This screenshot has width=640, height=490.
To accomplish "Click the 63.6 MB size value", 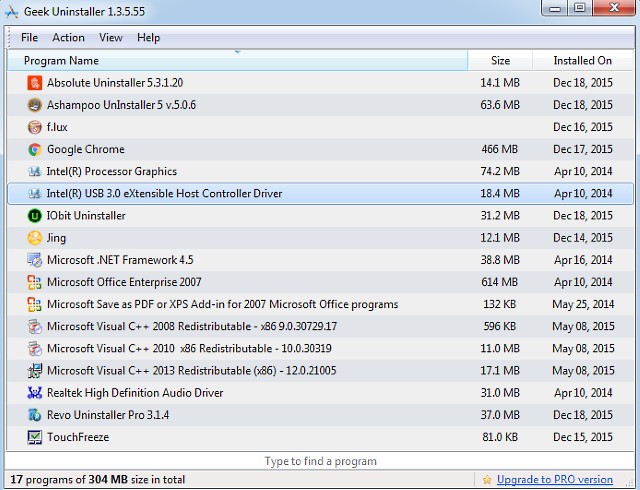I will [x=500, y=105].
